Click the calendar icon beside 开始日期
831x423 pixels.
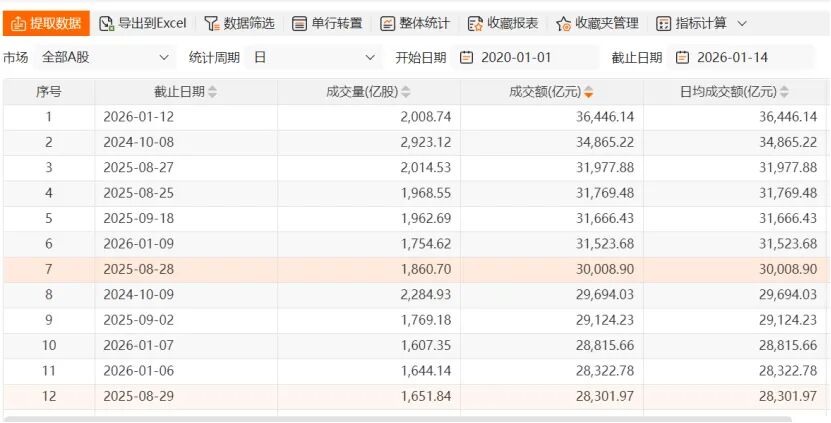pyautogui.click(x=466, y=57)
